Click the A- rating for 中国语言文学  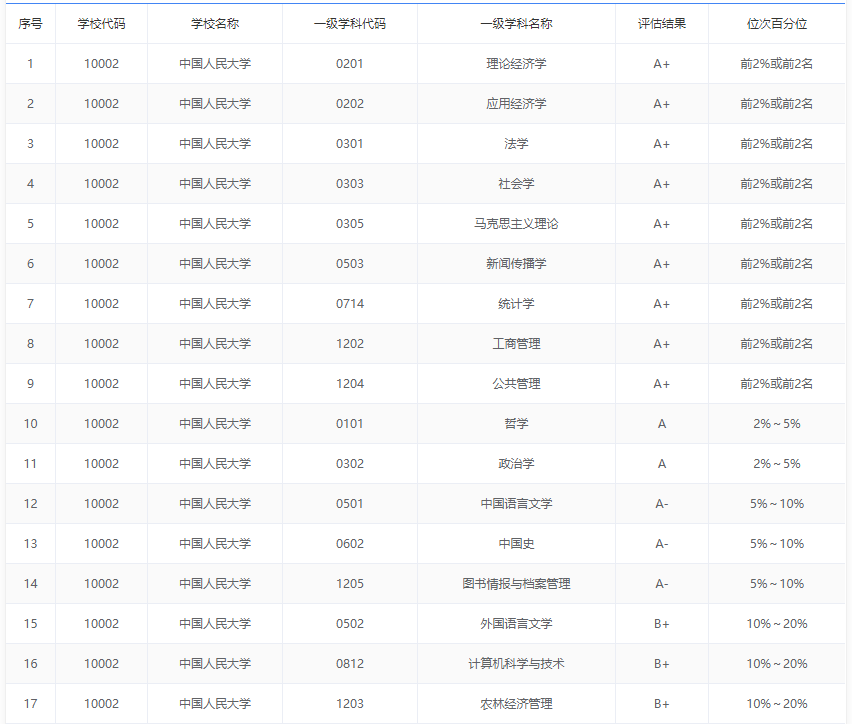pyautogui.click(x=662, y=503)
